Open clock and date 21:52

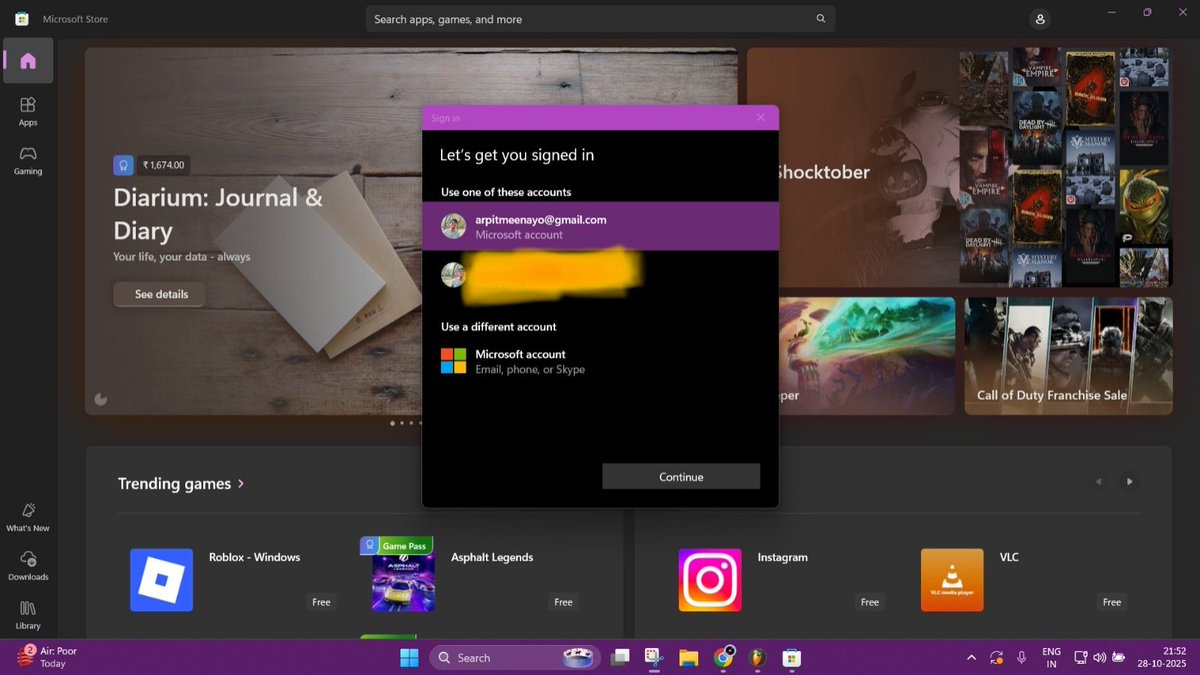coord(1161,657)
